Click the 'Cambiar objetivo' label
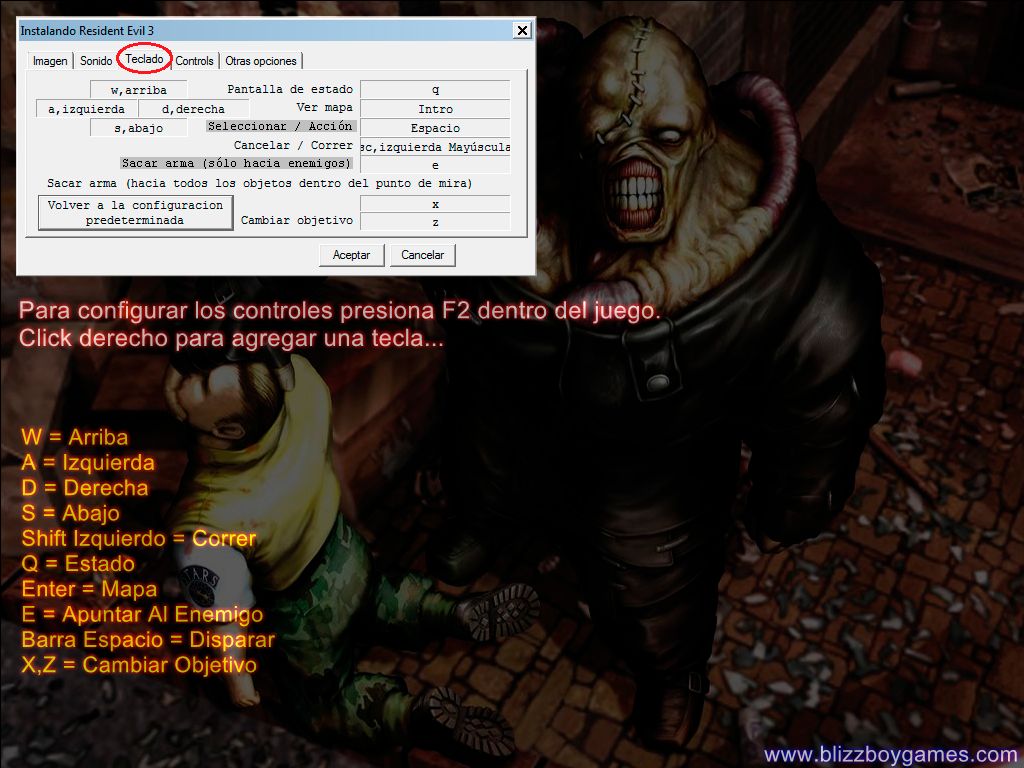The image size is (1024, 768). [296, 221]
